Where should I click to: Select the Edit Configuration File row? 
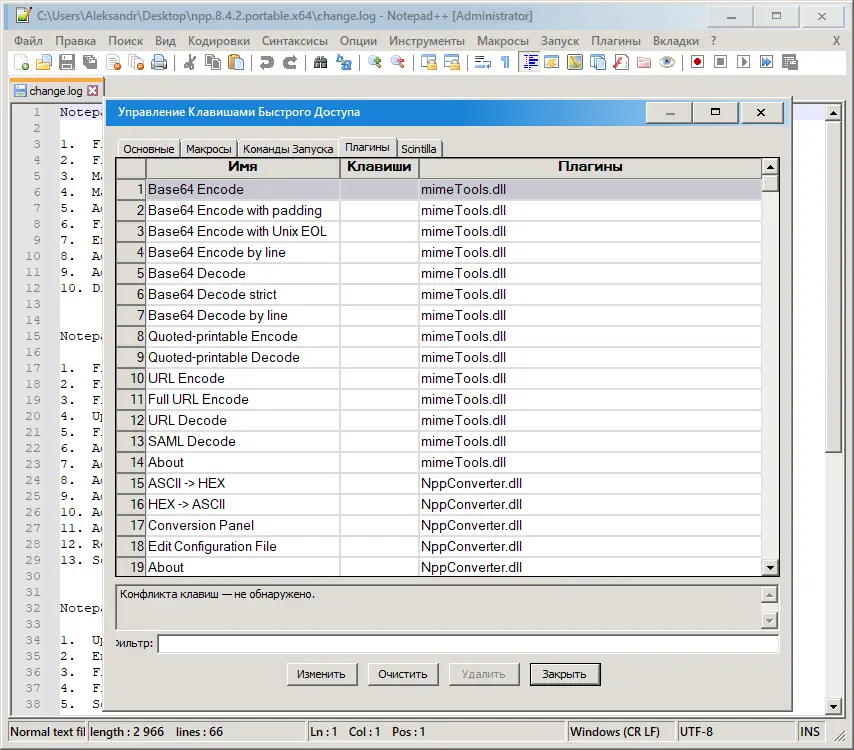tap(438, 546)
